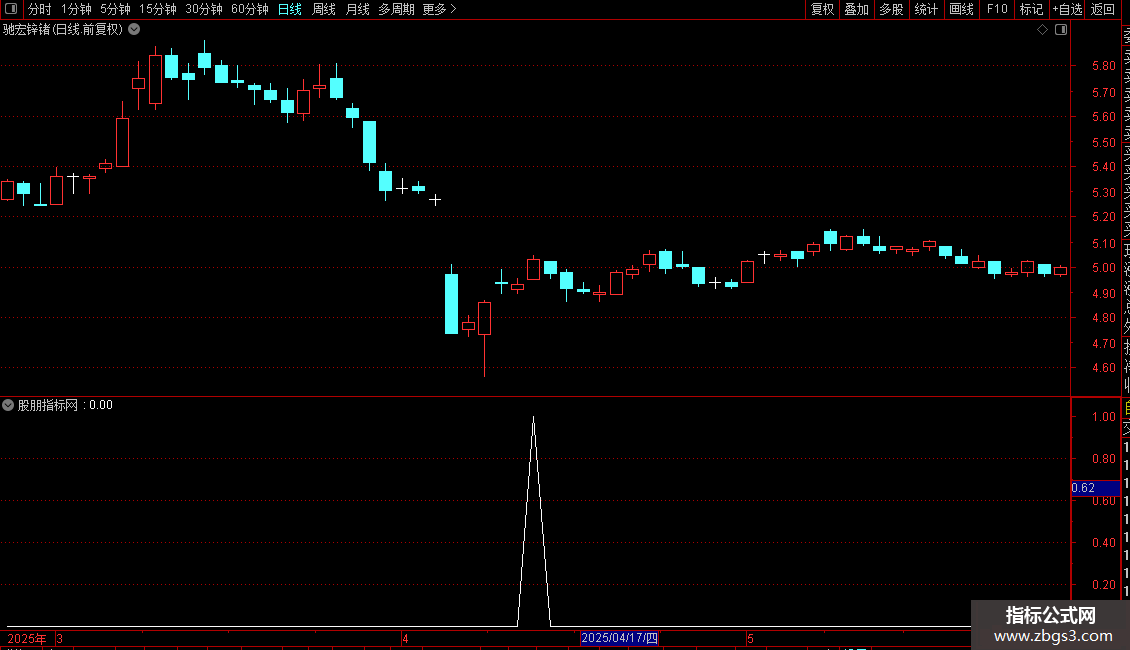Switch to 月线 monthly chart
The width and height of the screenshot is (1130, 650).
pyautogui.click(x=357, y=9)
